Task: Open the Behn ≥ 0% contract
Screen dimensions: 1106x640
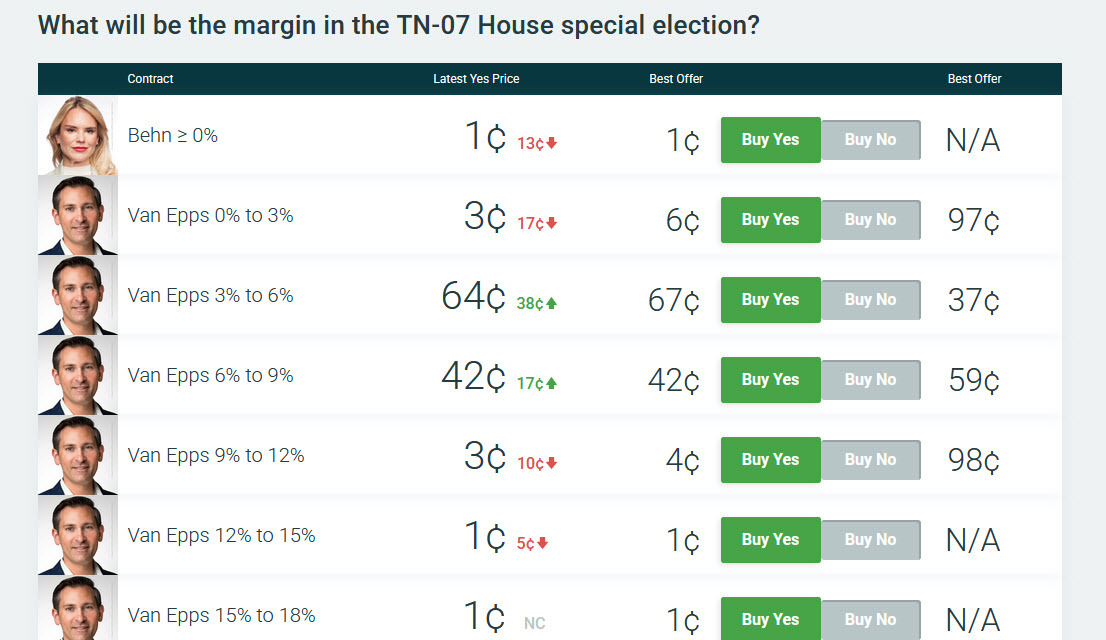Action: point(172,136)
